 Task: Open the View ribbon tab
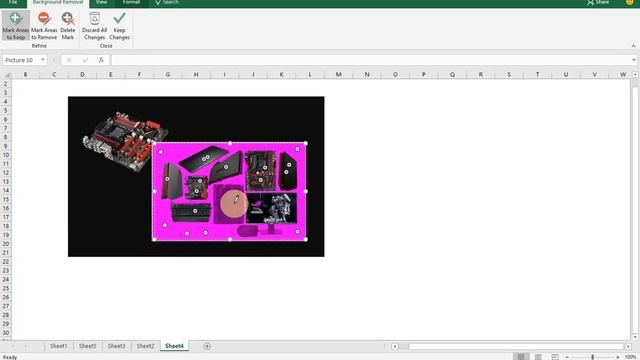[x=101, y=2]
